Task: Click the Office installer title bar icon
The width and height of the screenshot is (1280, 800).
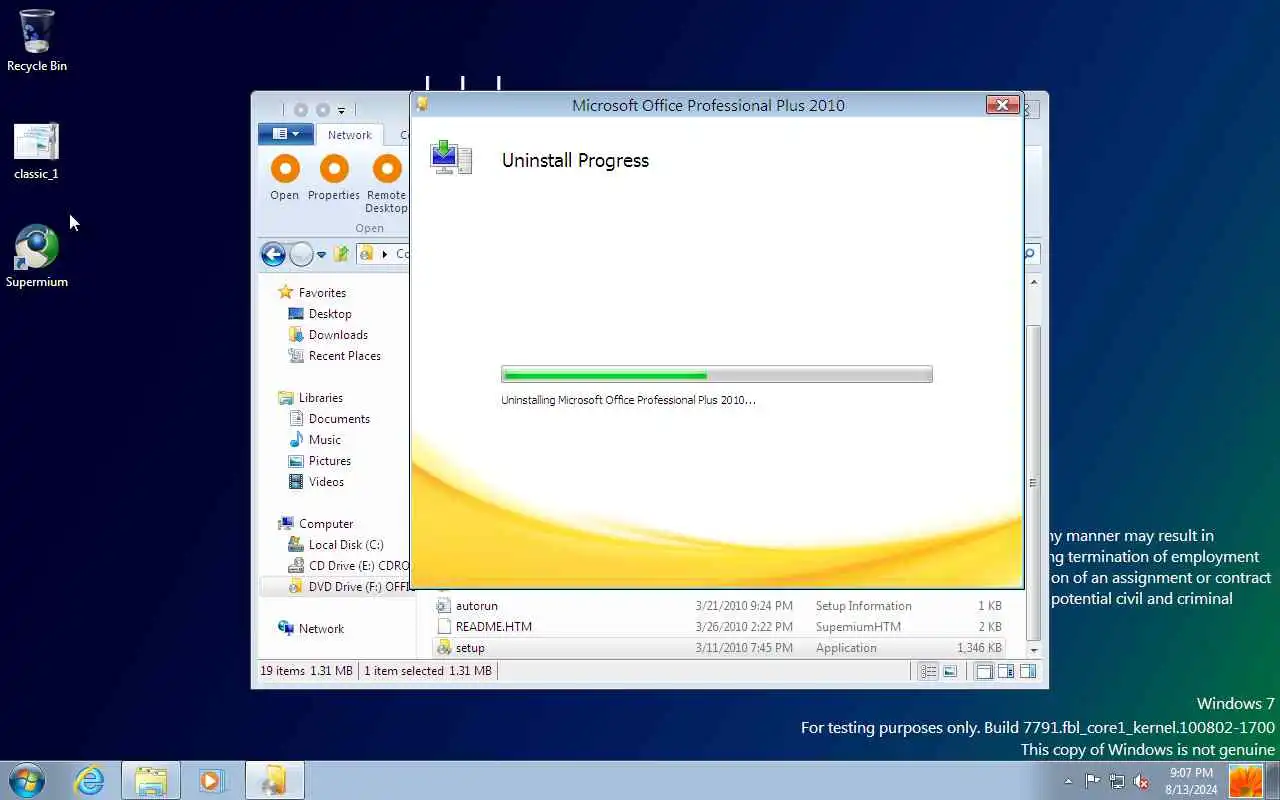Action: tap(422, 104)
